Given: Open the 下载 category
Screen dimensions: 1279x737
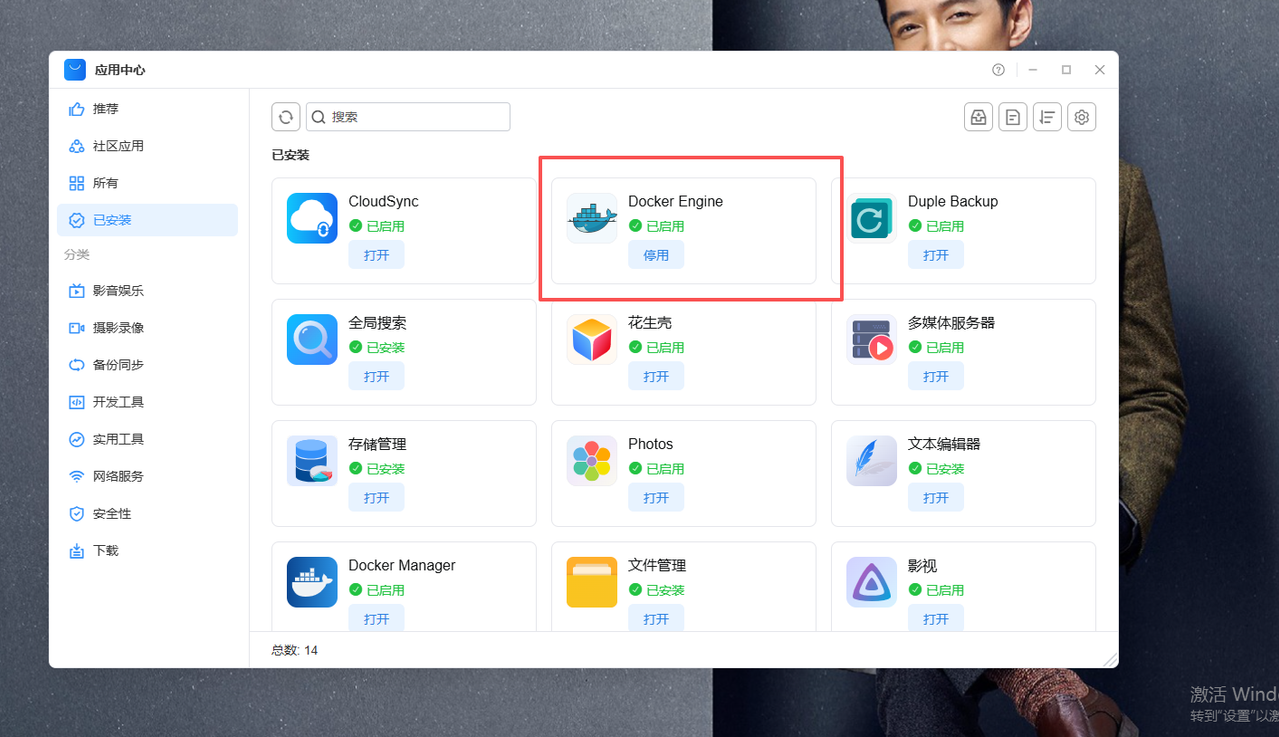Looking at the screenshot, I should coord(147,551).
